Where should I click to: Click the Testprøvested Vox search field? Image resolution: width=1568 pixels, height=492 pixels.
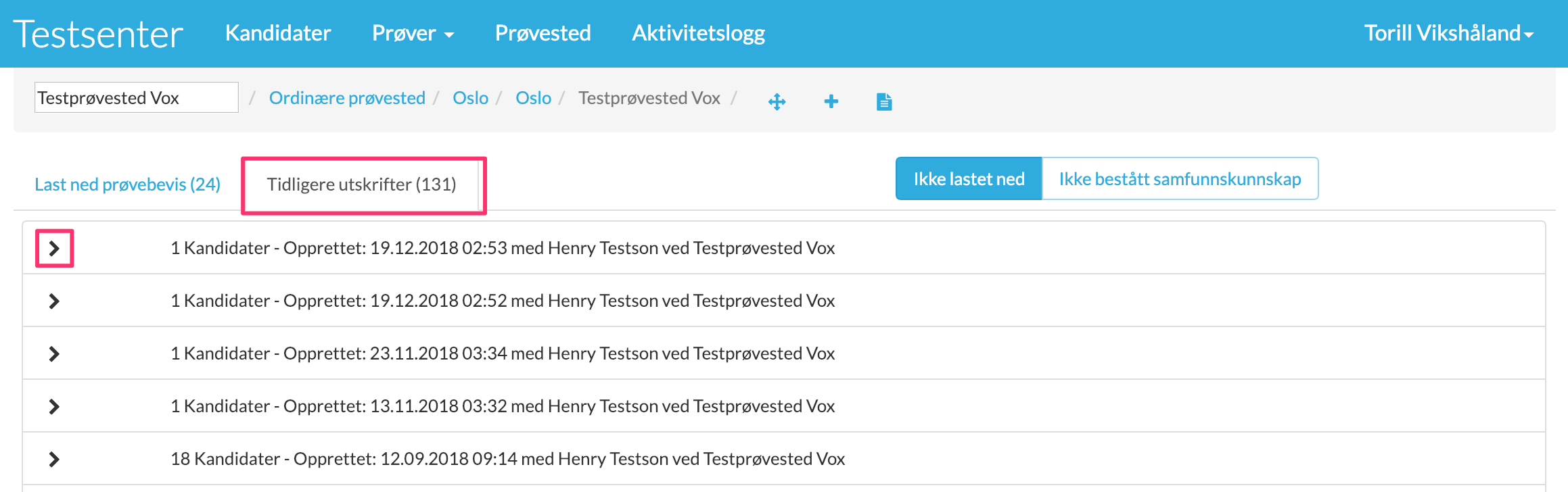[136, 98]
